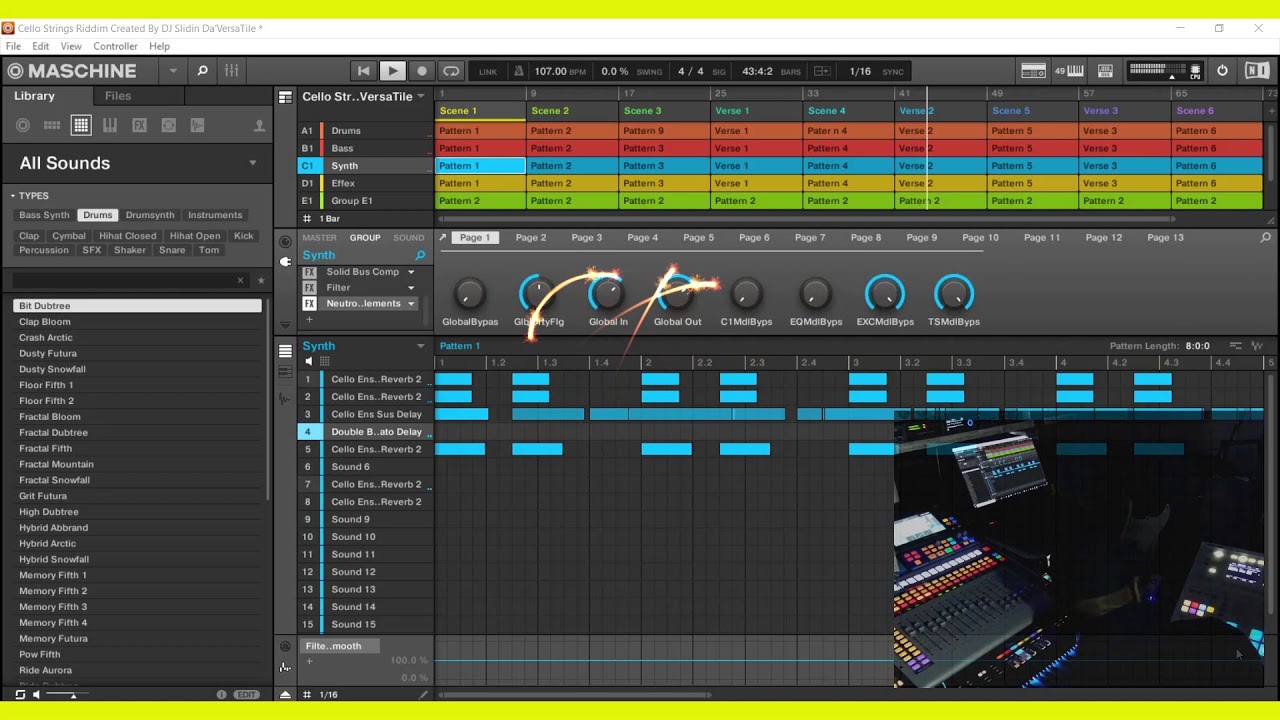Screen dimensions: 1280x720
Task: Open the Page 1 tab on parameter pages
Action: (x=475, y=238)
